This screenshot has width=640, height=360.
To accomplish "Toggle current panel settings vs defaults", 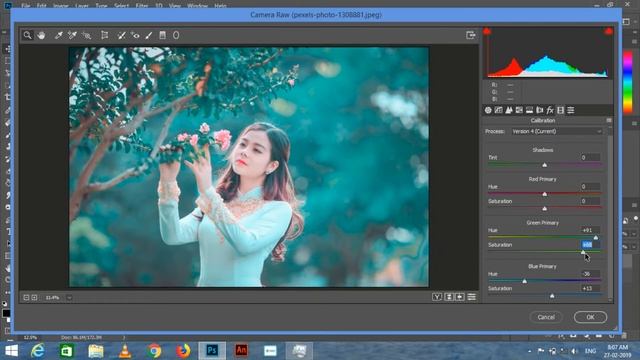I will (472, 297).
